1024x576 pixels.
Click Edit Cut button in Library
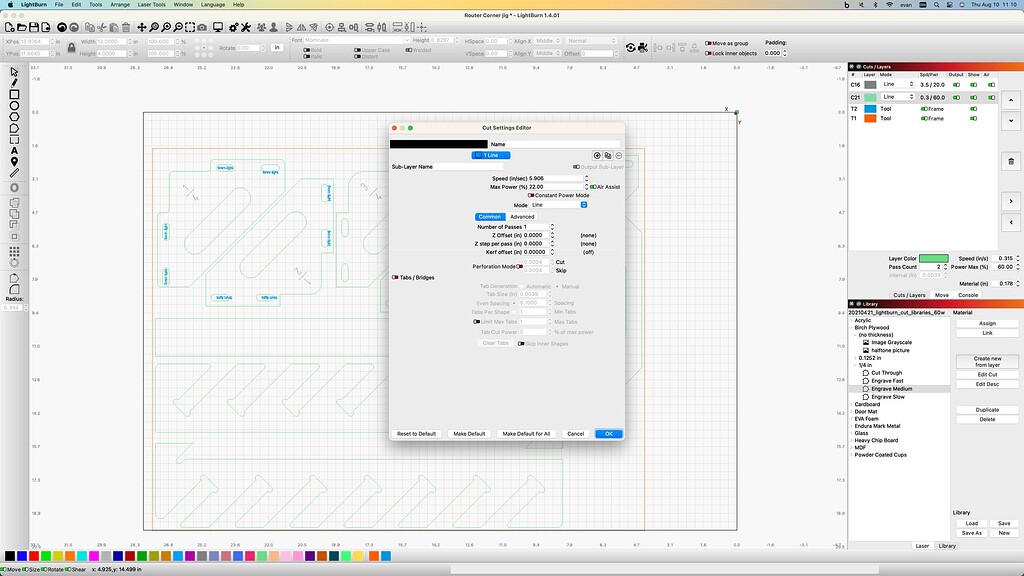(x=987, y=375)
